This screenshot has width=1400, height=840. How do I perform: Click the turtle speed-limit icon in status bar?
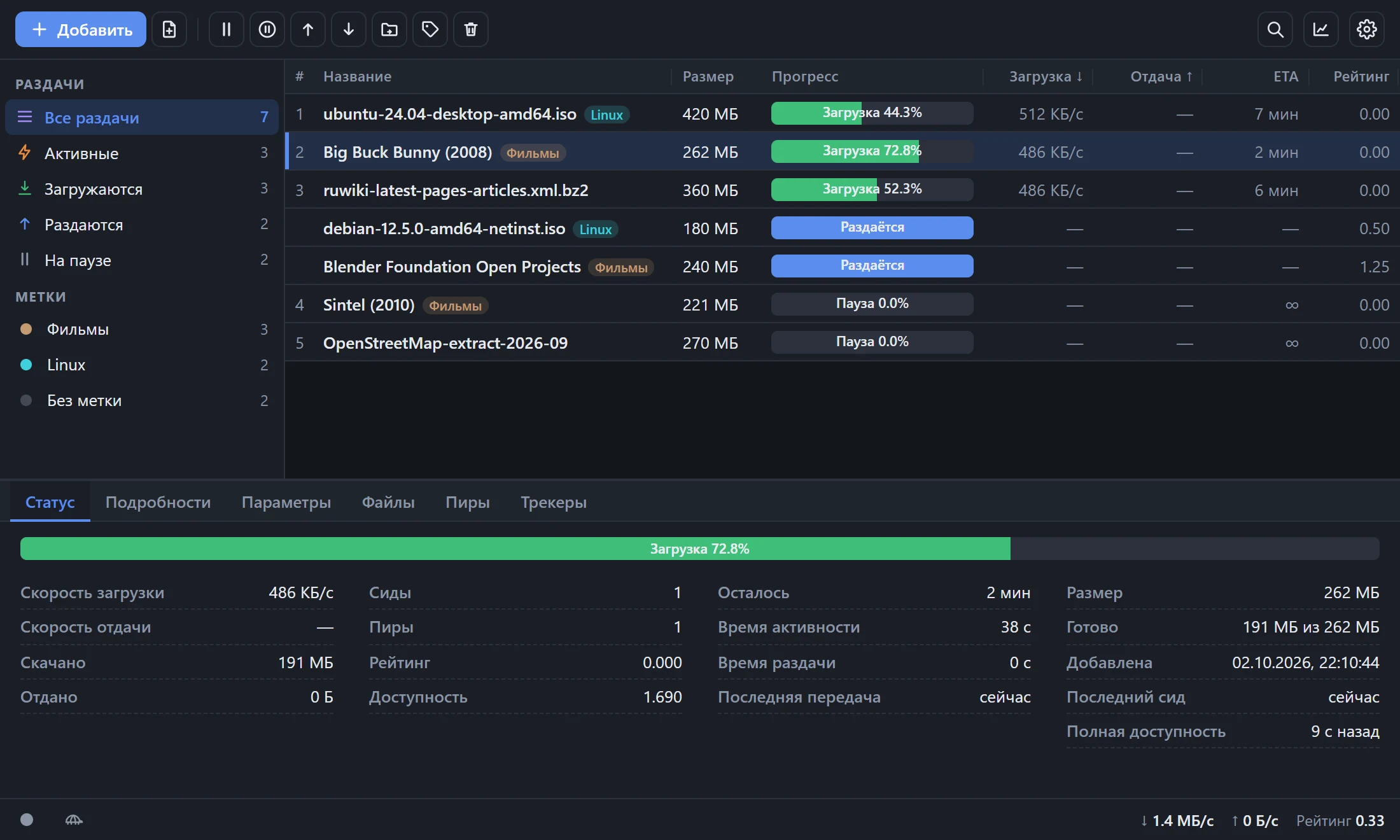click(x=74, y=820)
